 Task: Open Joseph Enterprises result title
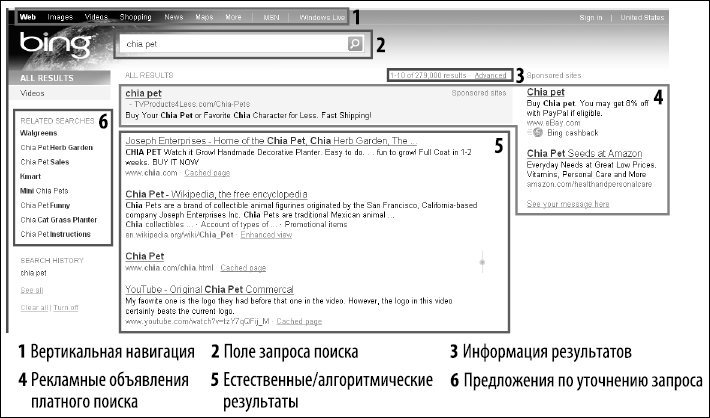tap(271, 140)
